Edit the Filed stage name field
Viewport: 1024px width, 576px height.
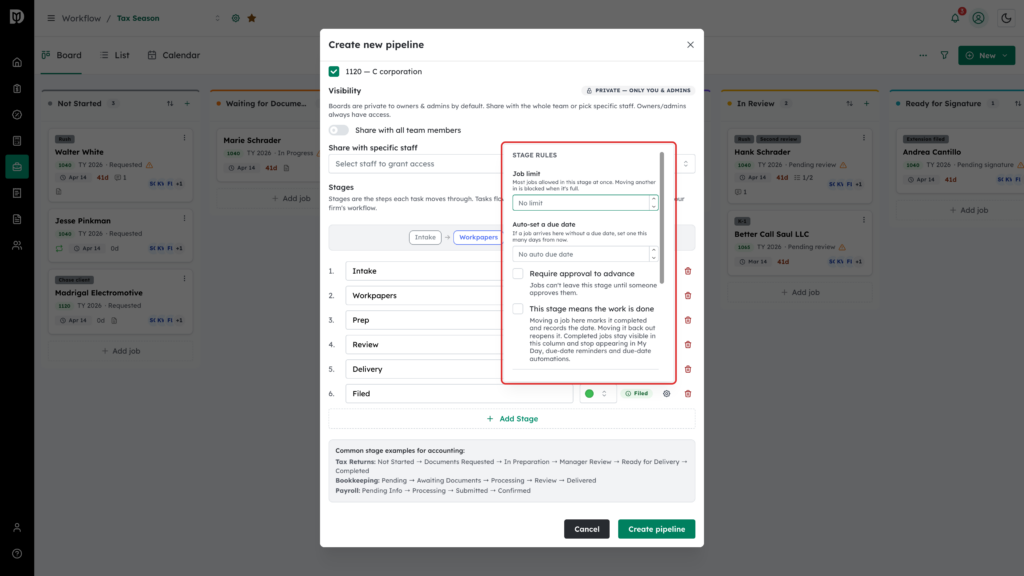coord(459,394)
